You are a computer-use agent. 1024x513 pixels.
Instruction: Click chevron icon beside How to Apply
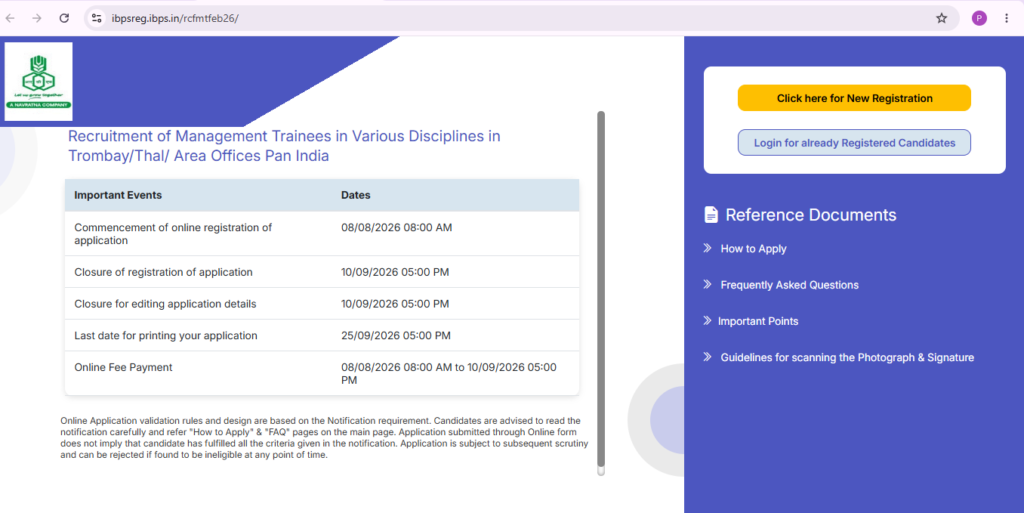(x=707, y=248)
